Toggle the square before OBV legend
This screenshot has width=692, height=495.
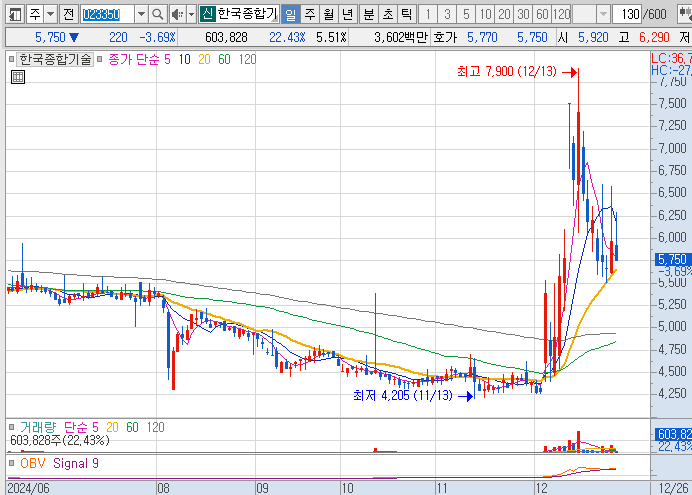pyautogui.click(x=11, y=463)
